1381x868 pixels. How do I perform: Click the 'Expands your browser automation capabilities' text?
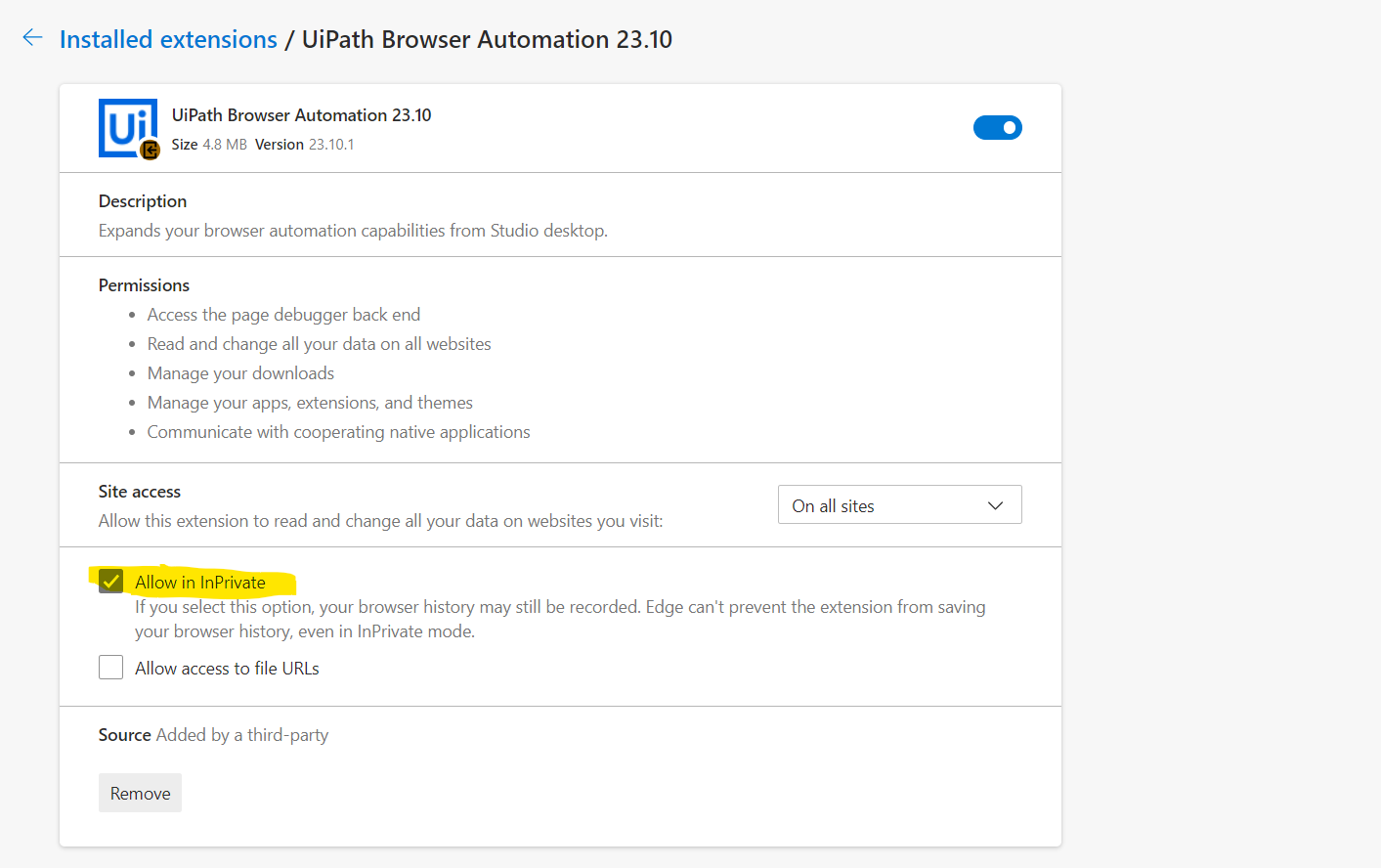coord(353,231)
